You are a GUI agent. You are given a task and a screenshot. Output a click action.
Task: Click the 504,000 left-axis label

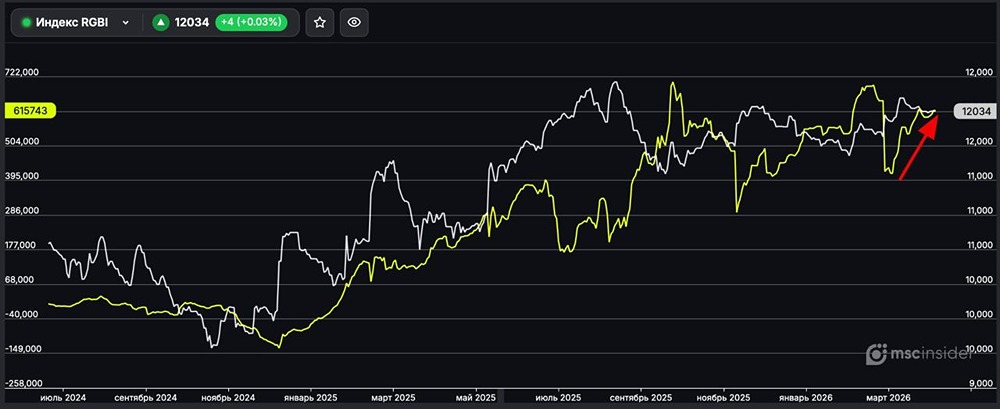click(22, 142)
